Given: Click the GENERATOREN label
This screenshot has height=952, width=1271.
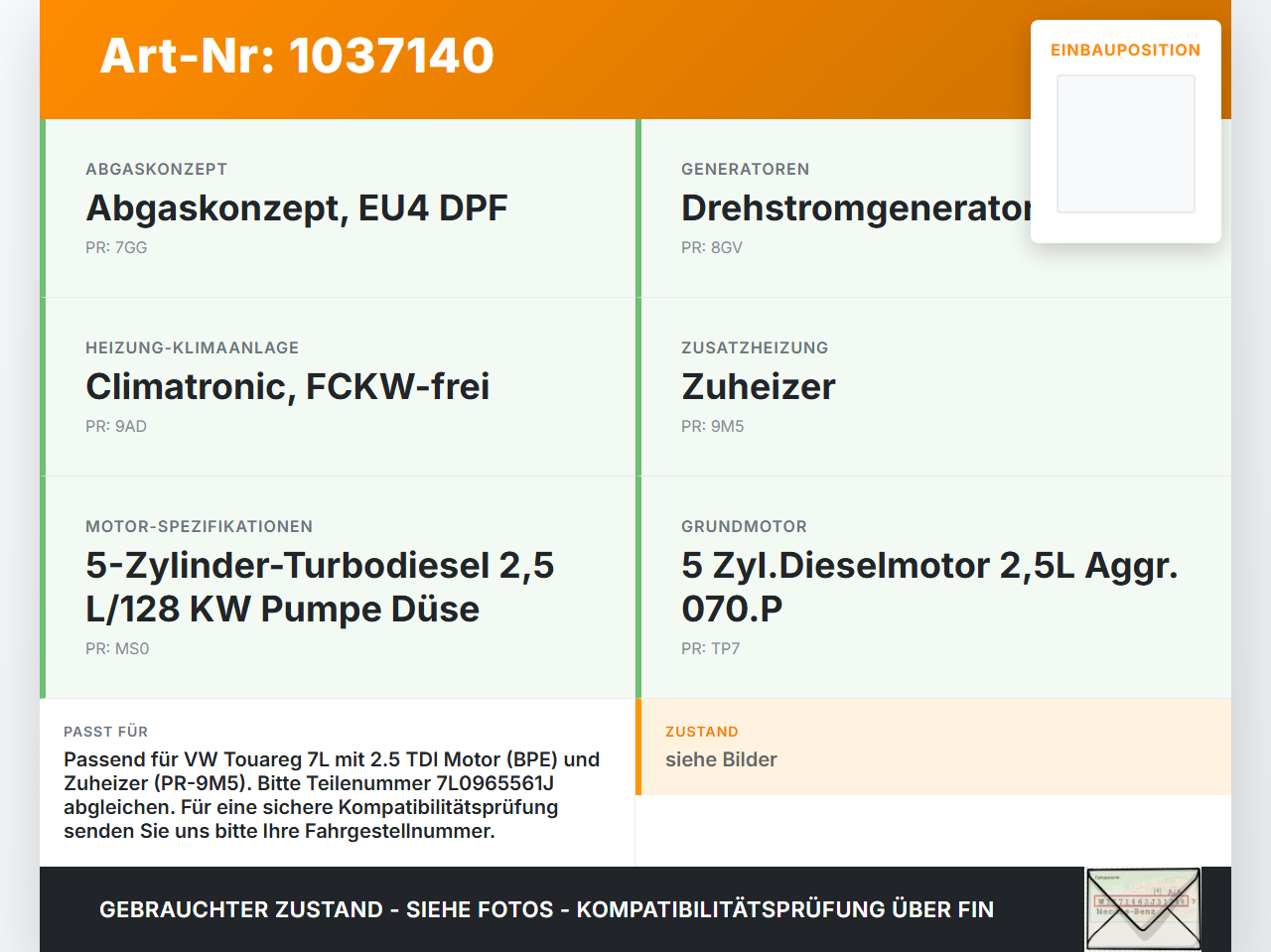Looking at the screenshot, I should 746,169.
